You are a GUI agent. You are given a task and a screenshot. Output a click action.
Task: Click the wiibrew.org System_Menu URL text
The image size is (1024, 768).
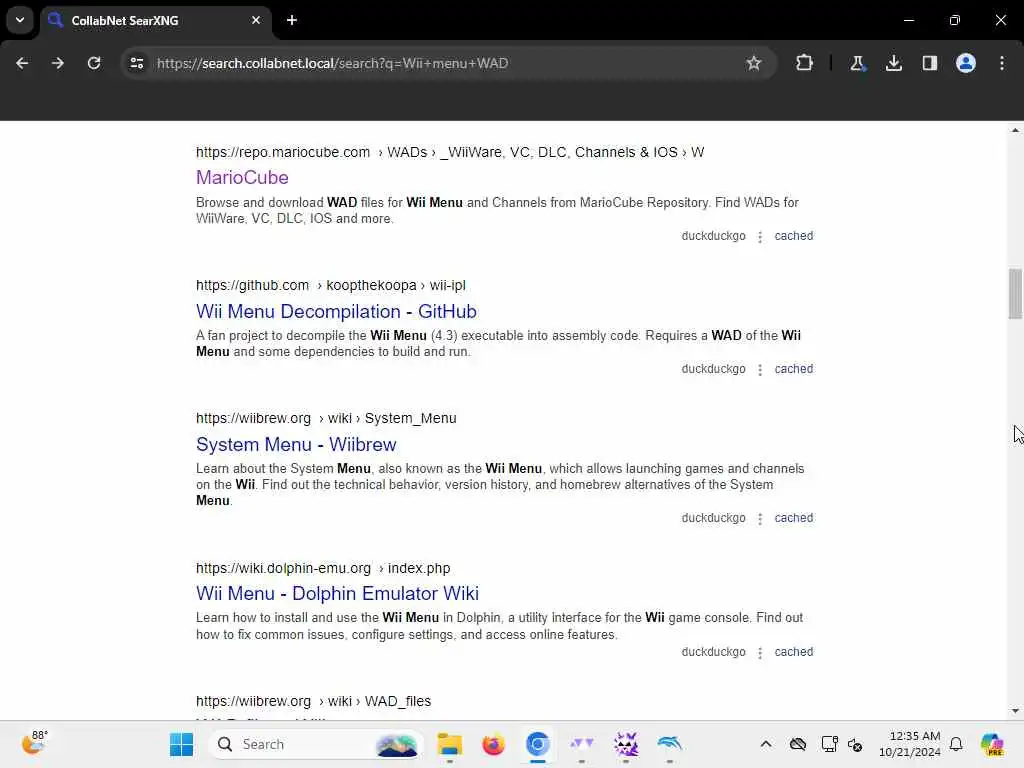(x=326, y=418)
